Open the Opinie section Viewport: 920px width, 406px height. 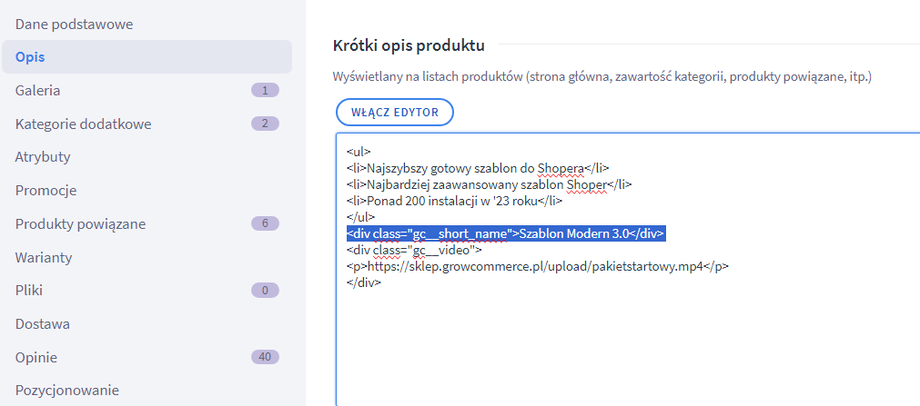click(36, 357)
